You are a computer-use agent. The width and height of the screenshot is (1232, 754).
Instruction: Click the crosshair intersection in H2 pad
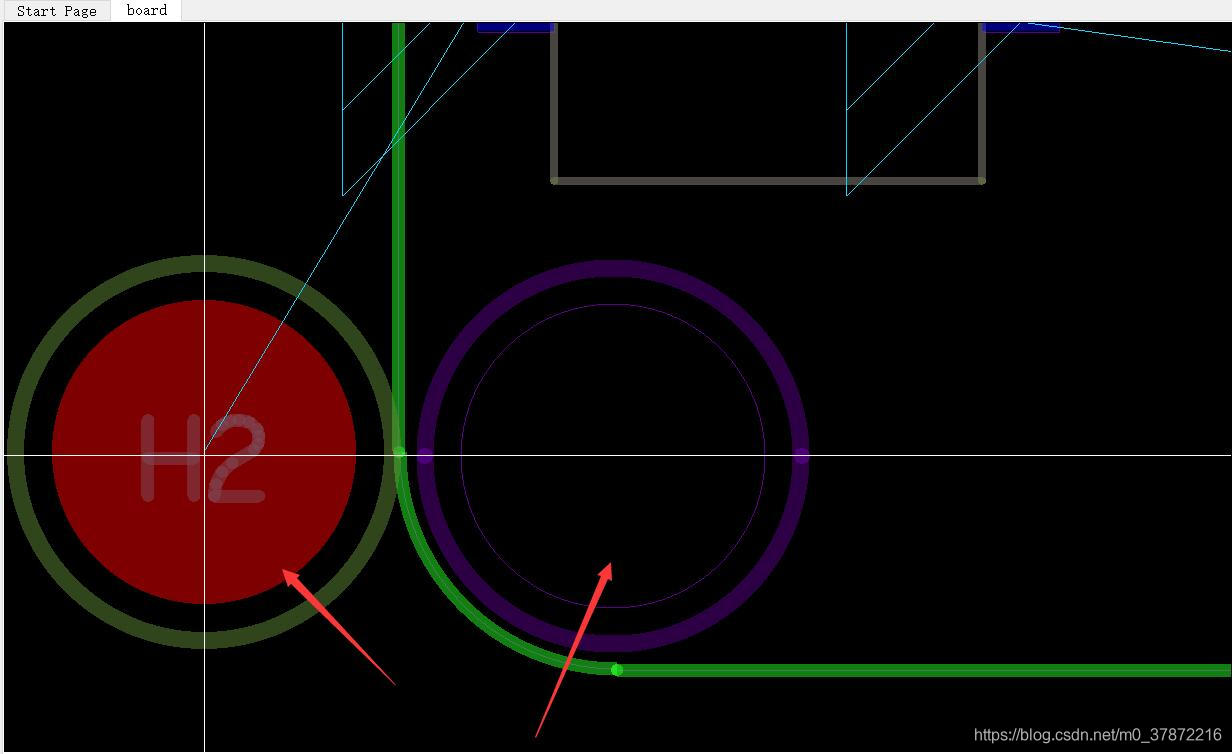point(205,455)
